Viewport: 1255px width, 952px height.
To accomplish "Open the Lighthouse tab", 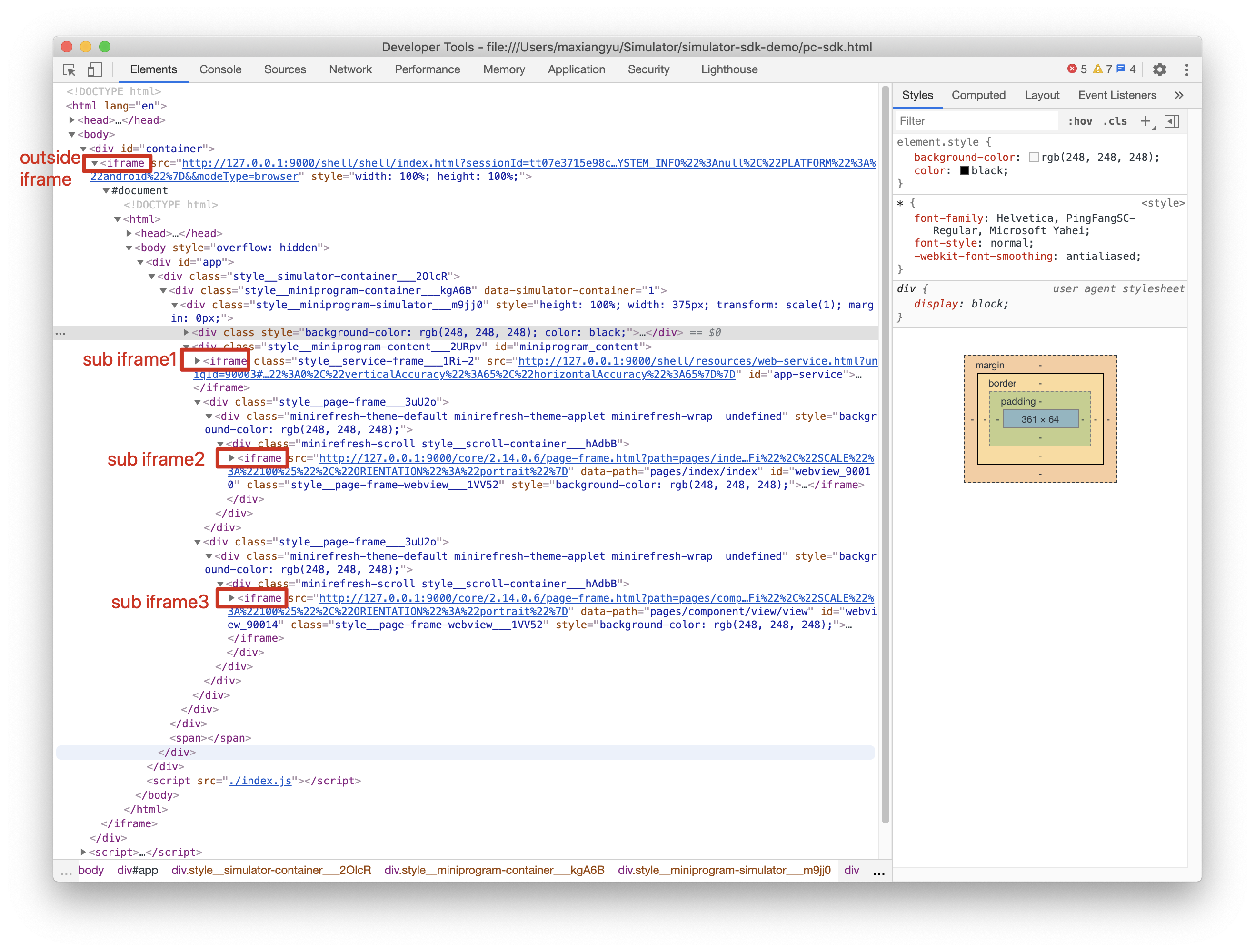I will pyautogui.click(x=729, y=70).
